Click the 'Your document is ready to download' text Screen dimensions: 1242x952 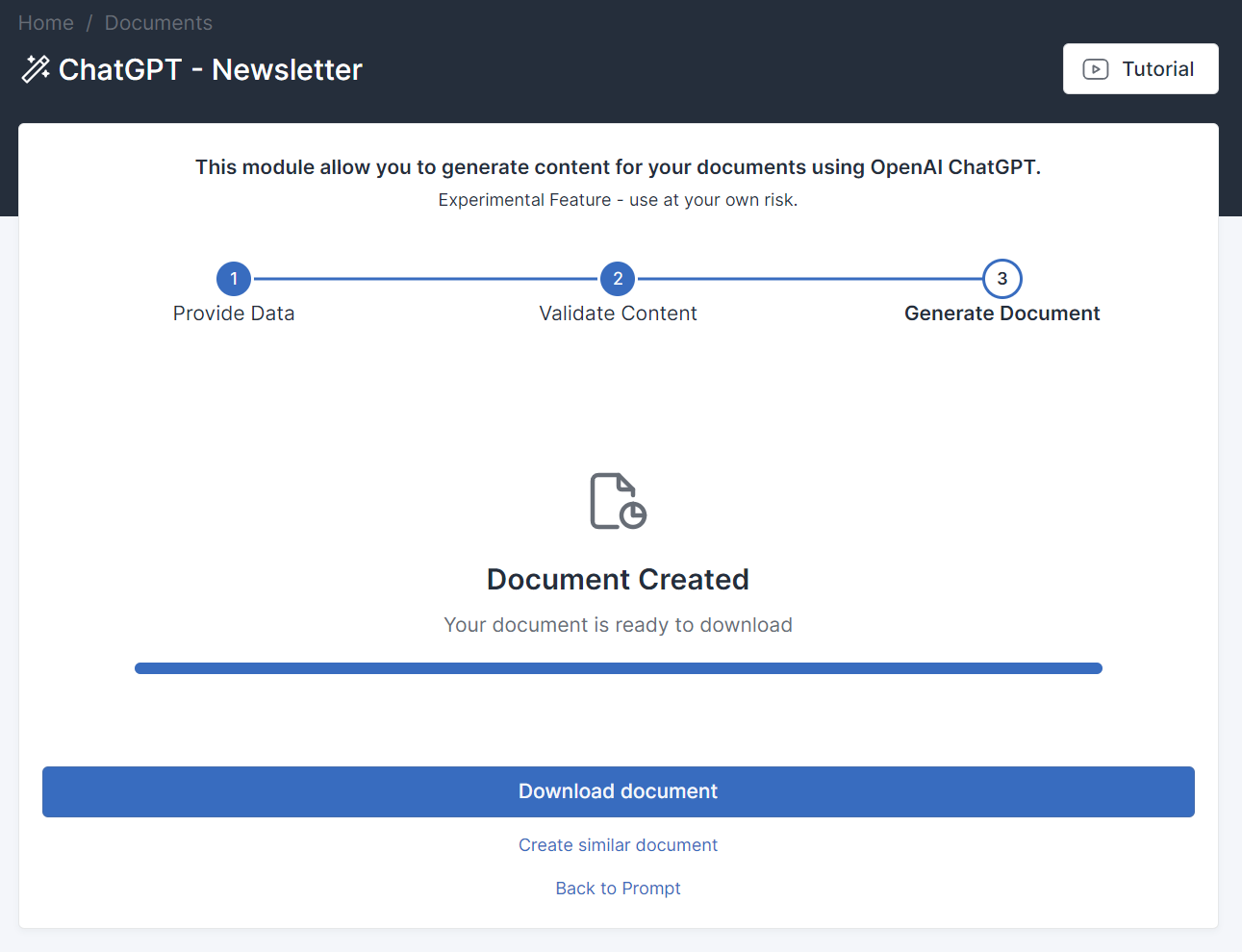pyautogui.click(x=618, y=625)
